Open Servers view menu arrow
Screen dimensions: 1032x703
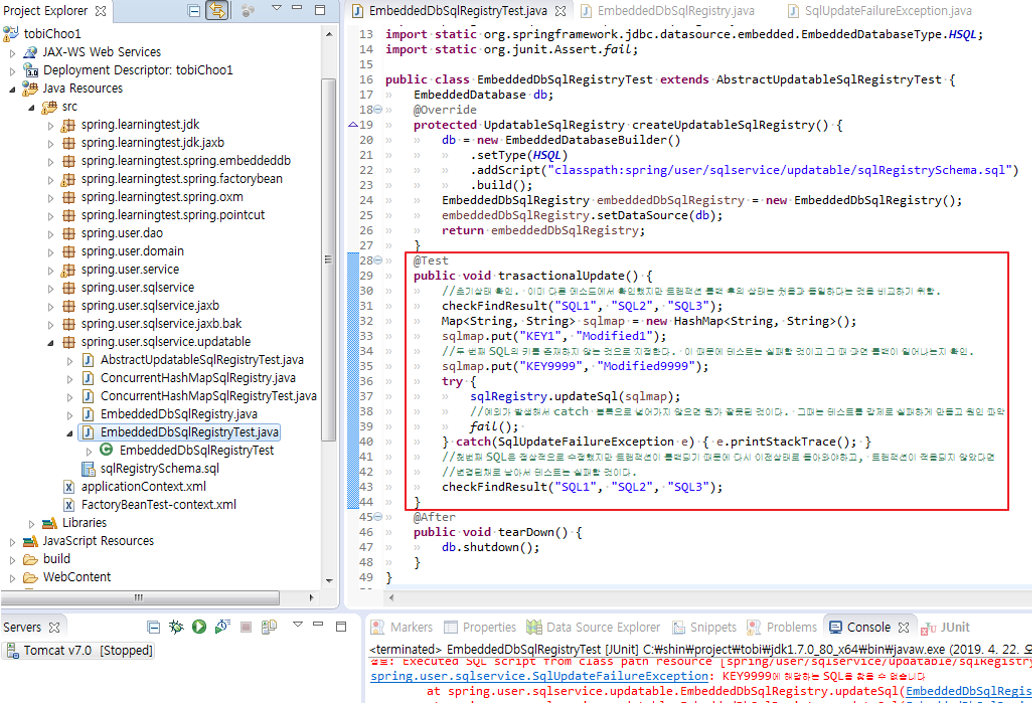click(x=297, y=624)
